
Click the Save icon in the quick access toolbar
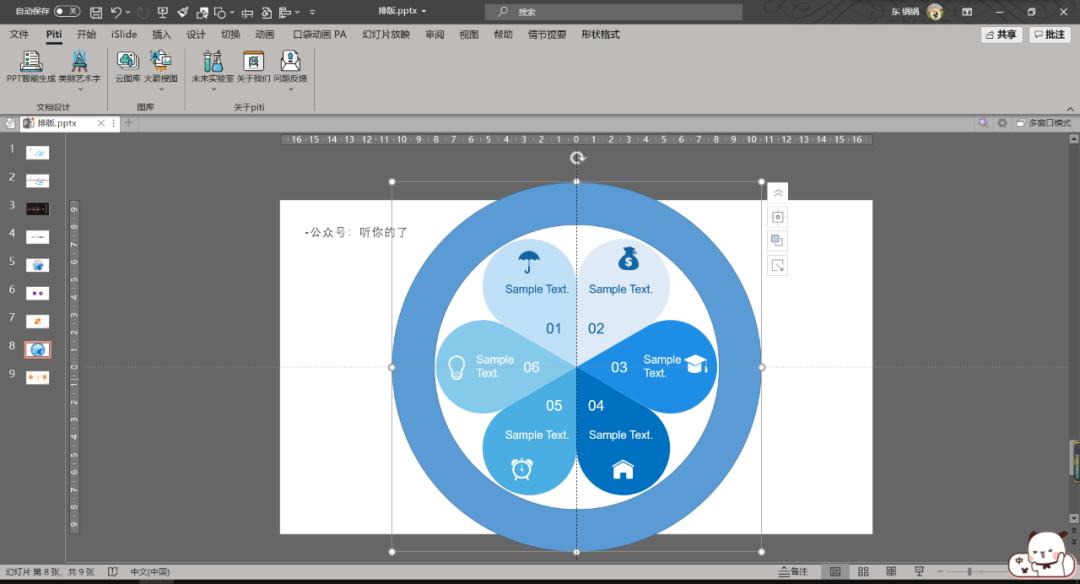point(96,12)
